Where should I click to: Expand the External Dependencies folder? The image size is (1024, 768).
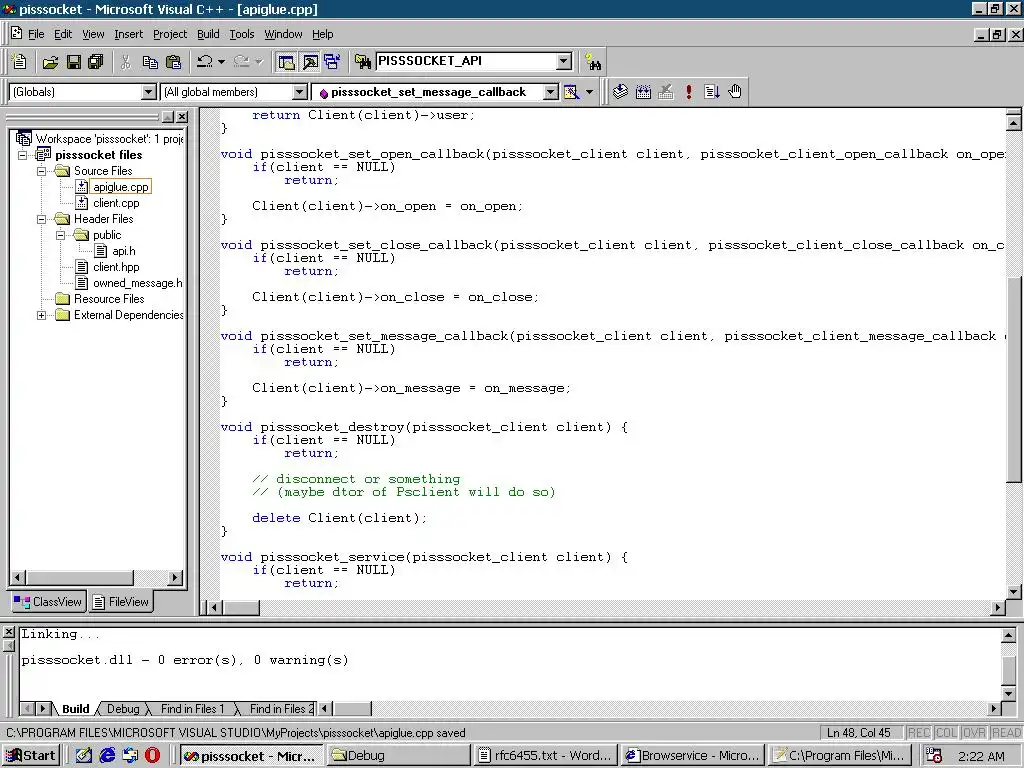pos(42,315)
